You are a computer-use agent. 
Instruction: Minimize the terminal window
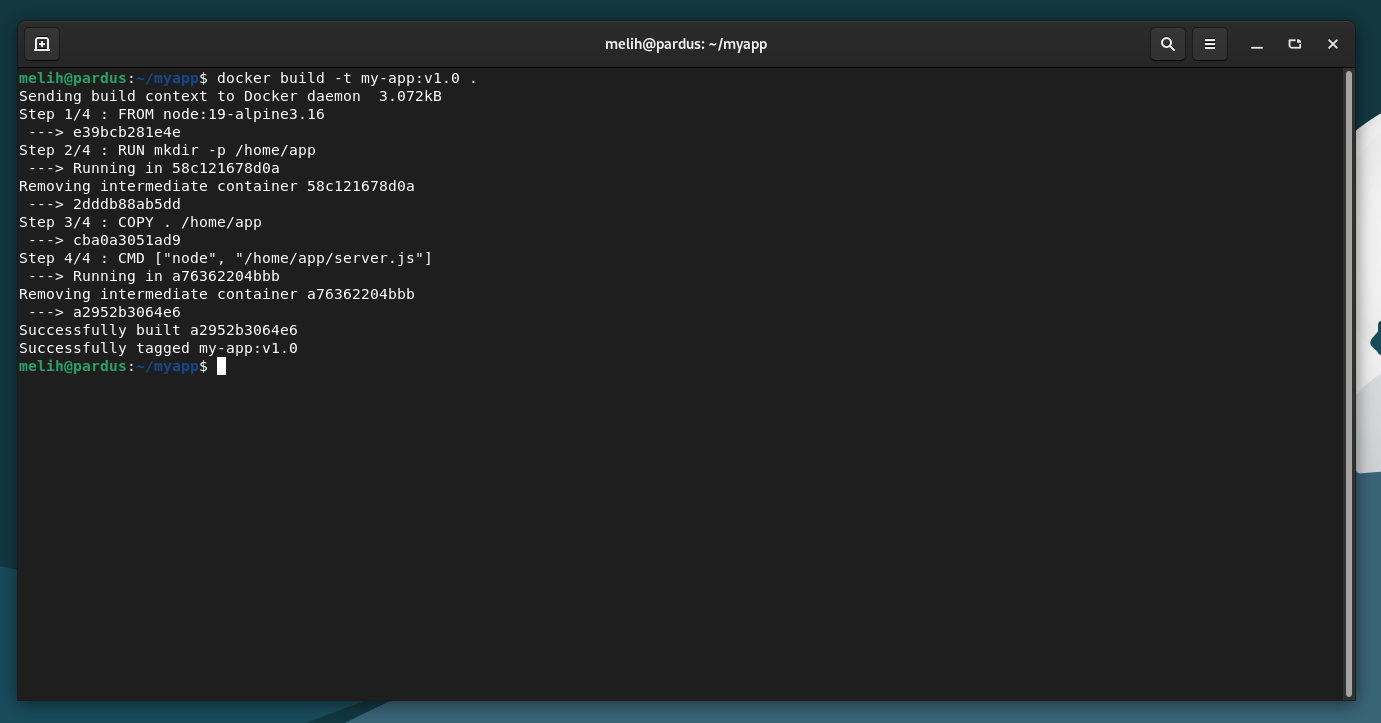click(1257, 44)
